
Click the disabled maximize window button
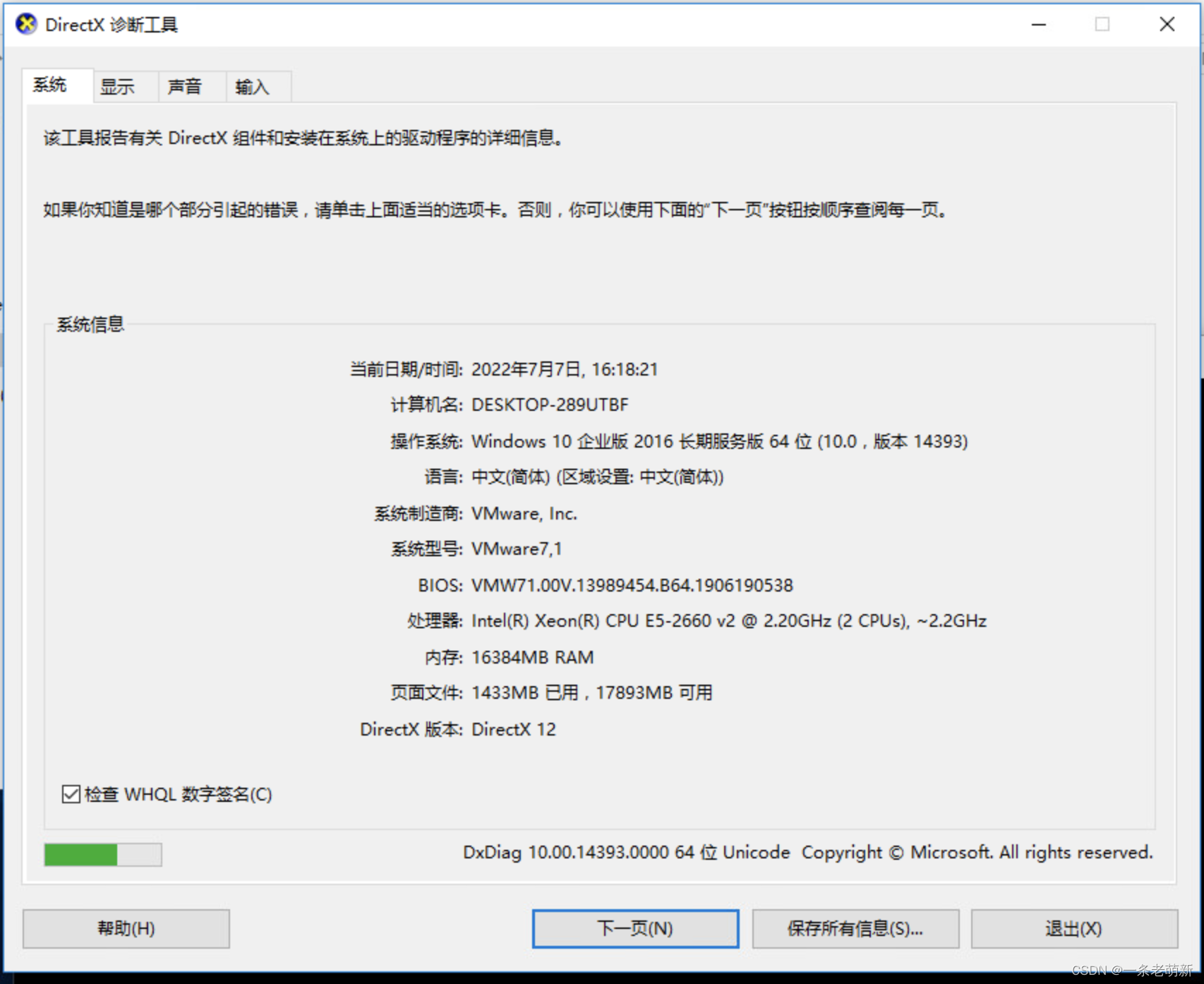pos(1102,25)
